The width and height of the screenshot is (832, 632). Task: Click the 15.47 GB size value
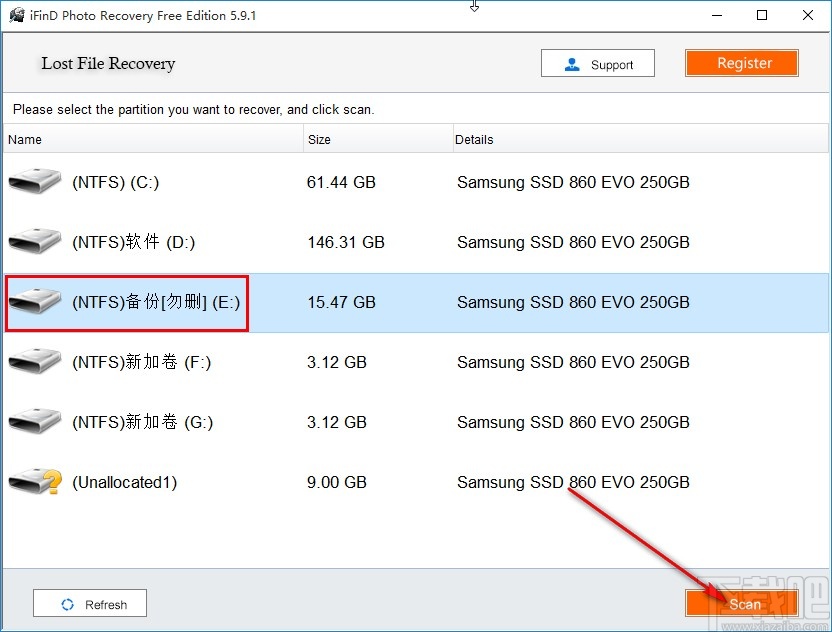click(341, 302)
